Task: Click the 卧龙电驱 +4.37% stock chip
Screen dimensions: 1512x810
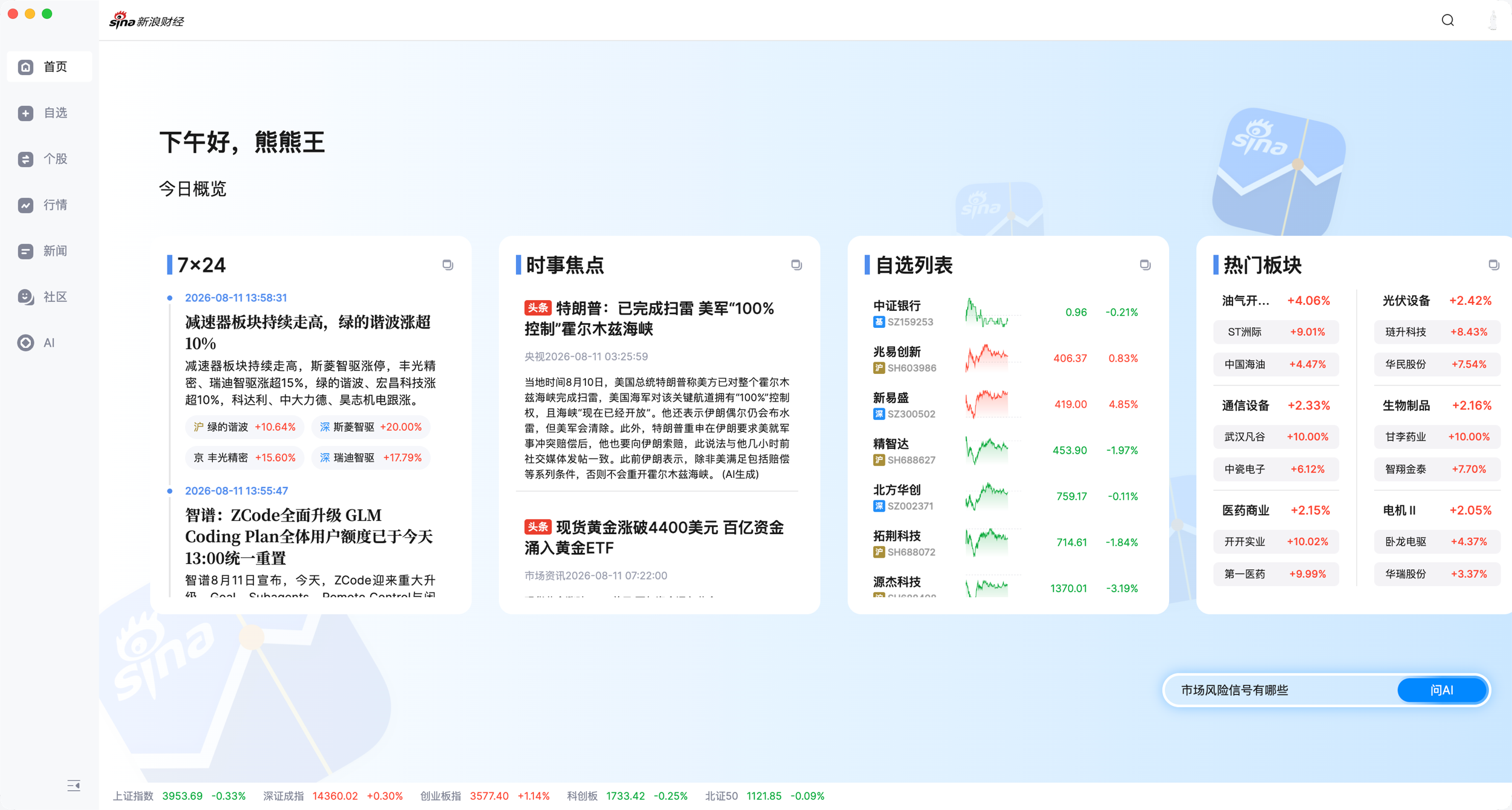Action: coord(1437,542)
